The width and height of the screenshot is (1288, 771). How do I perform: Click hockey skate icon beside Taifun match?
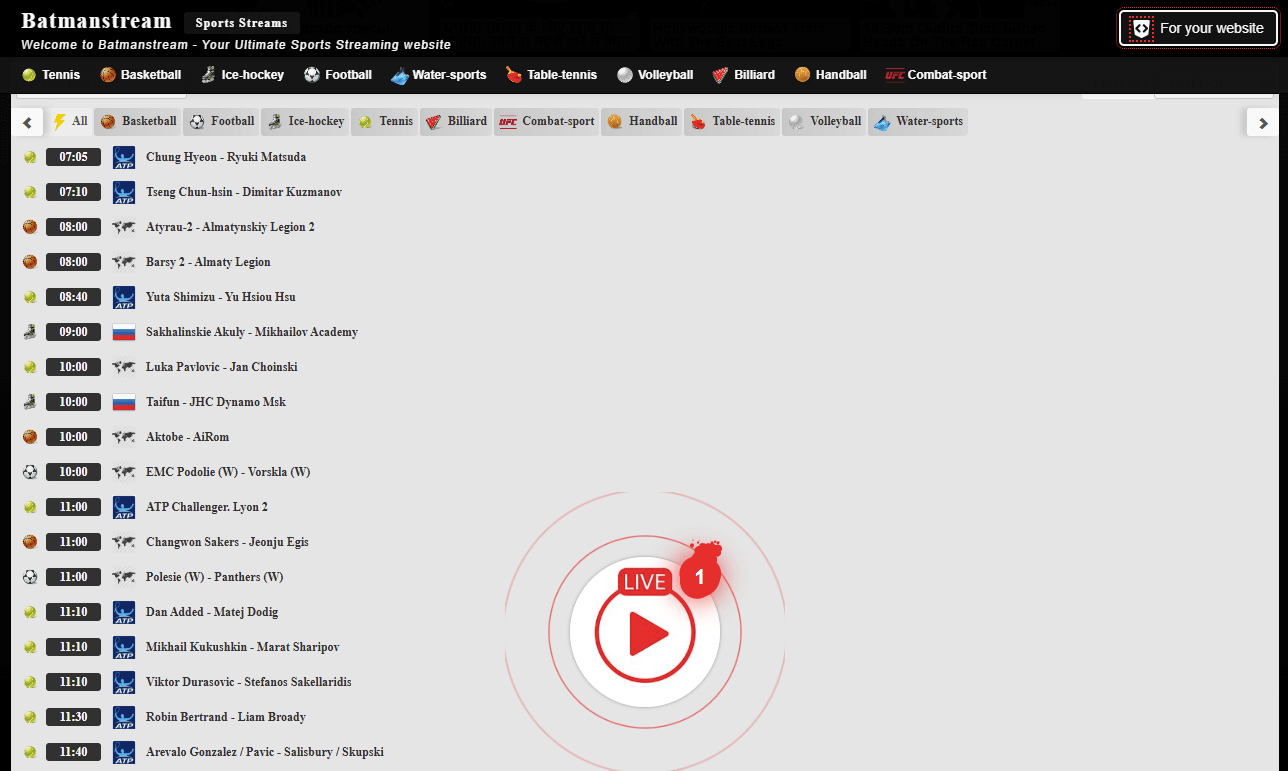click(30, 402)
